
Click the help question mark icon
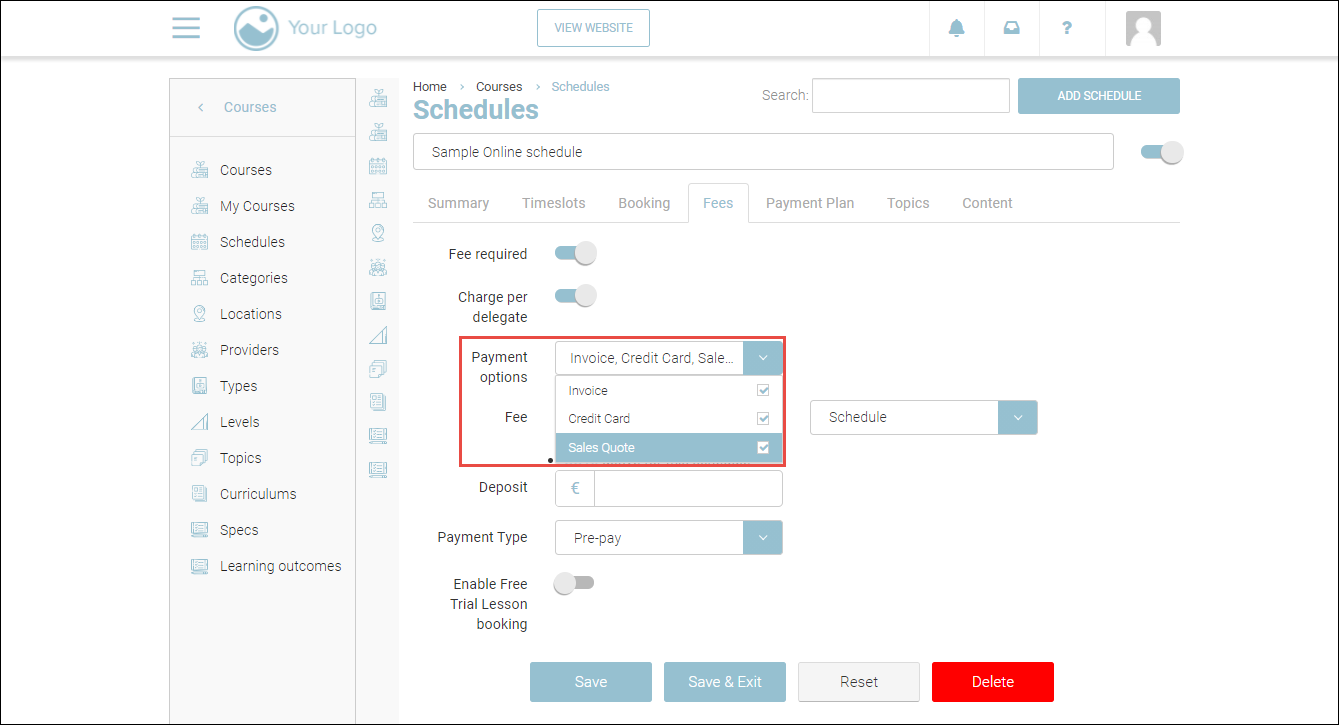tap(1068, 28)
